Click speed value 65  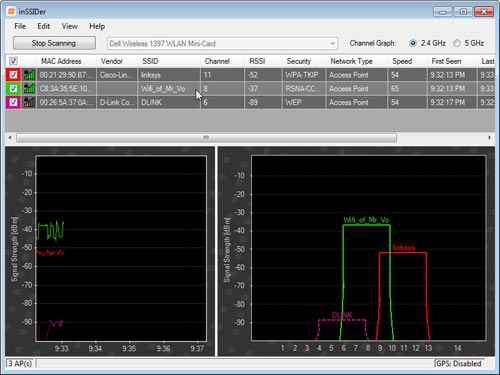(x=407, y=88)
